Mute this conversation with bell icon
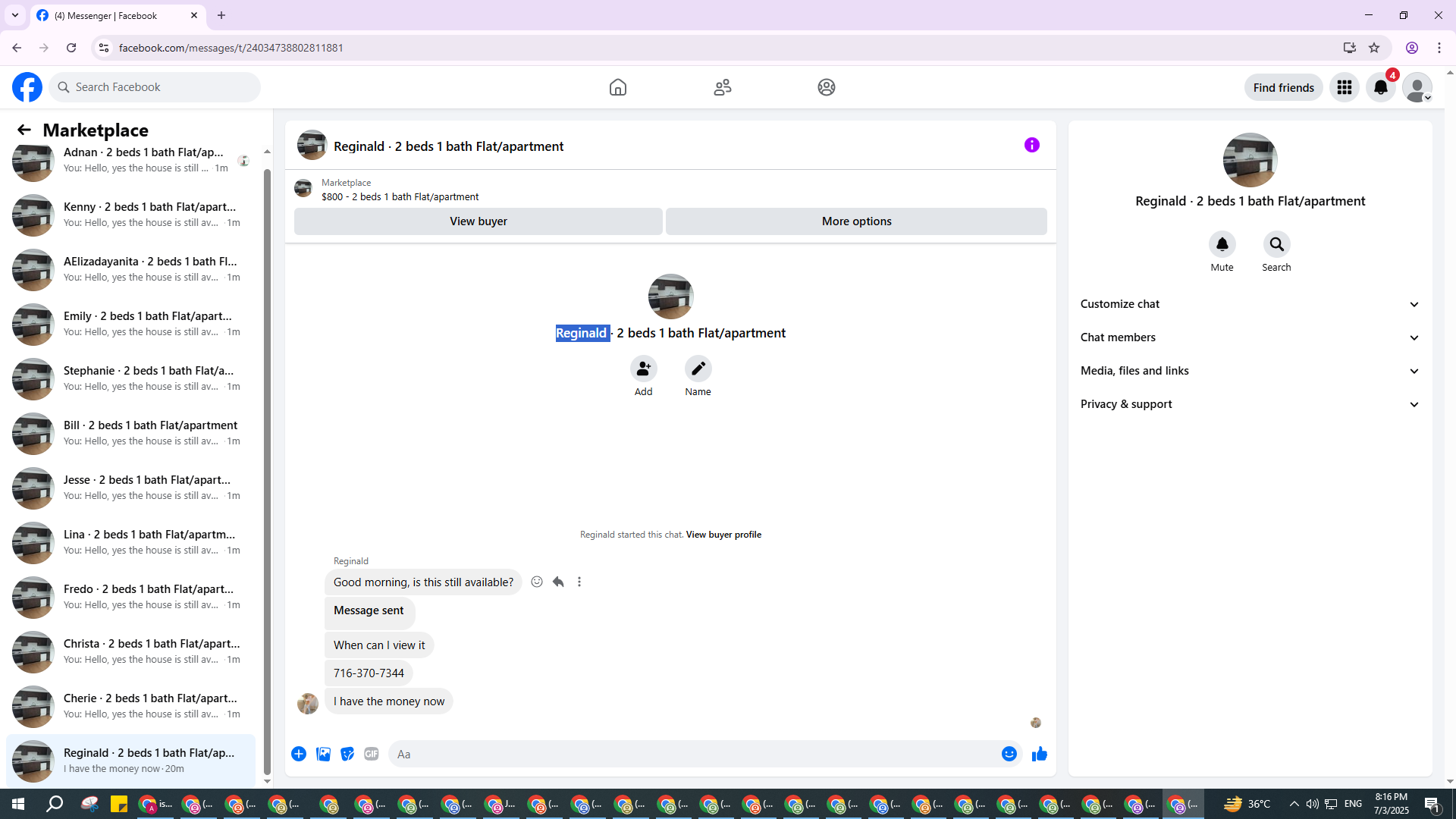This screenshot has width=1456, height=819. coord(1222,244)
